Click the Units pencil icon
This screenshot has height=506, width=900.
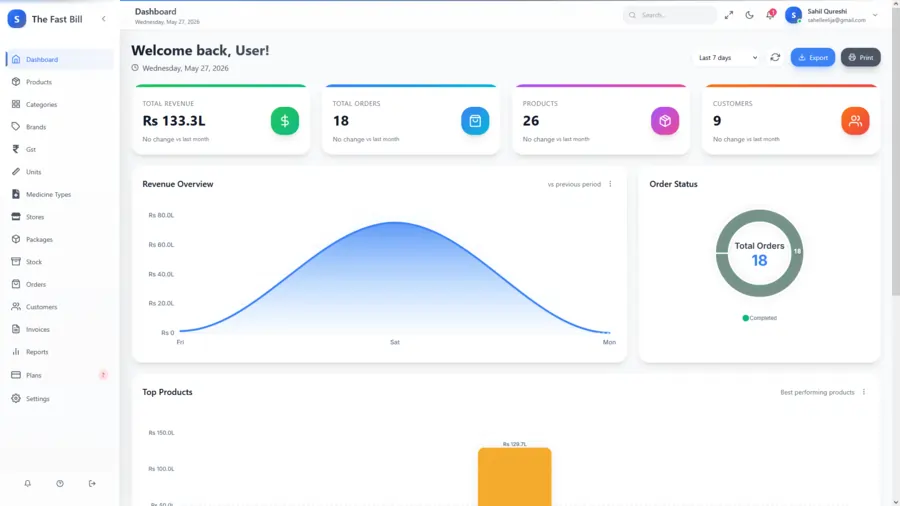point(15,172)
